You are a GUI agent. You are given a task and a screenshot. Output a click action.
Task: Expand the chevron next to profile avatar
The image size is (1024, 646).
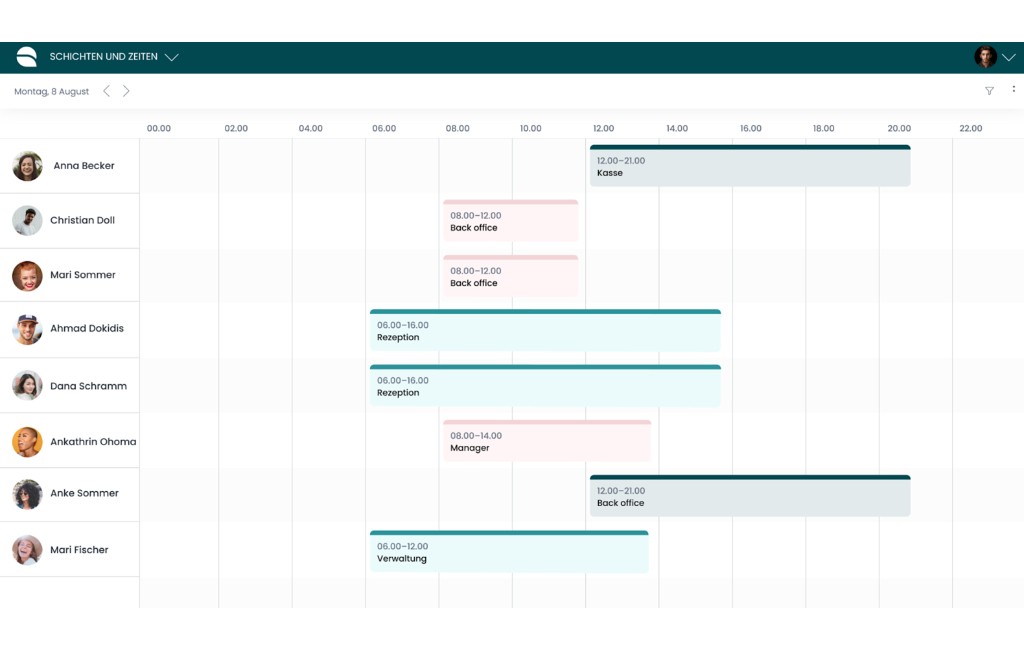(1009, 57)
